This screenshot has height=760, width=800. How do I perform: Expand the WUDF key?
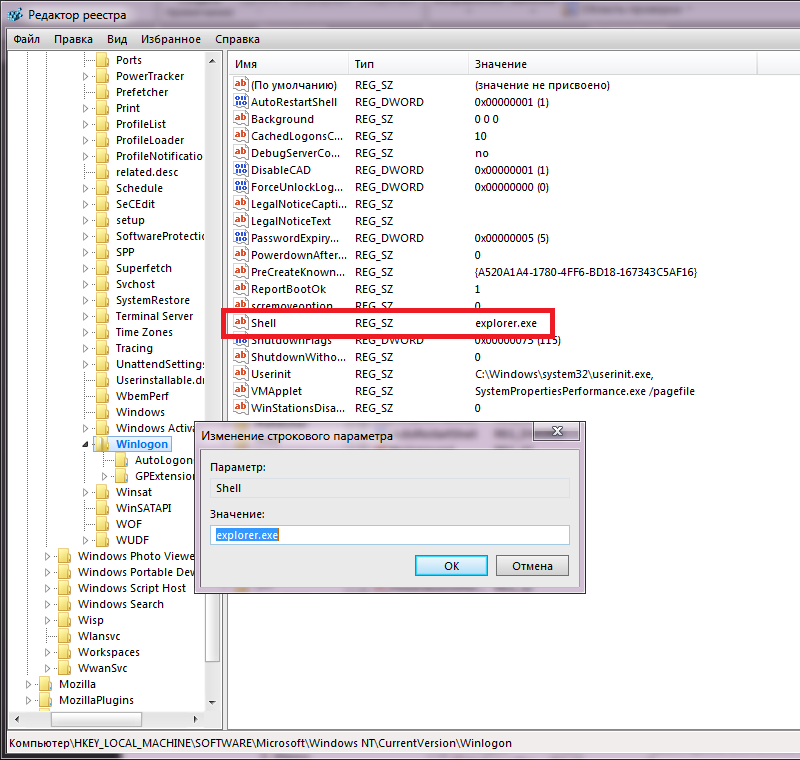click(86, 540)
